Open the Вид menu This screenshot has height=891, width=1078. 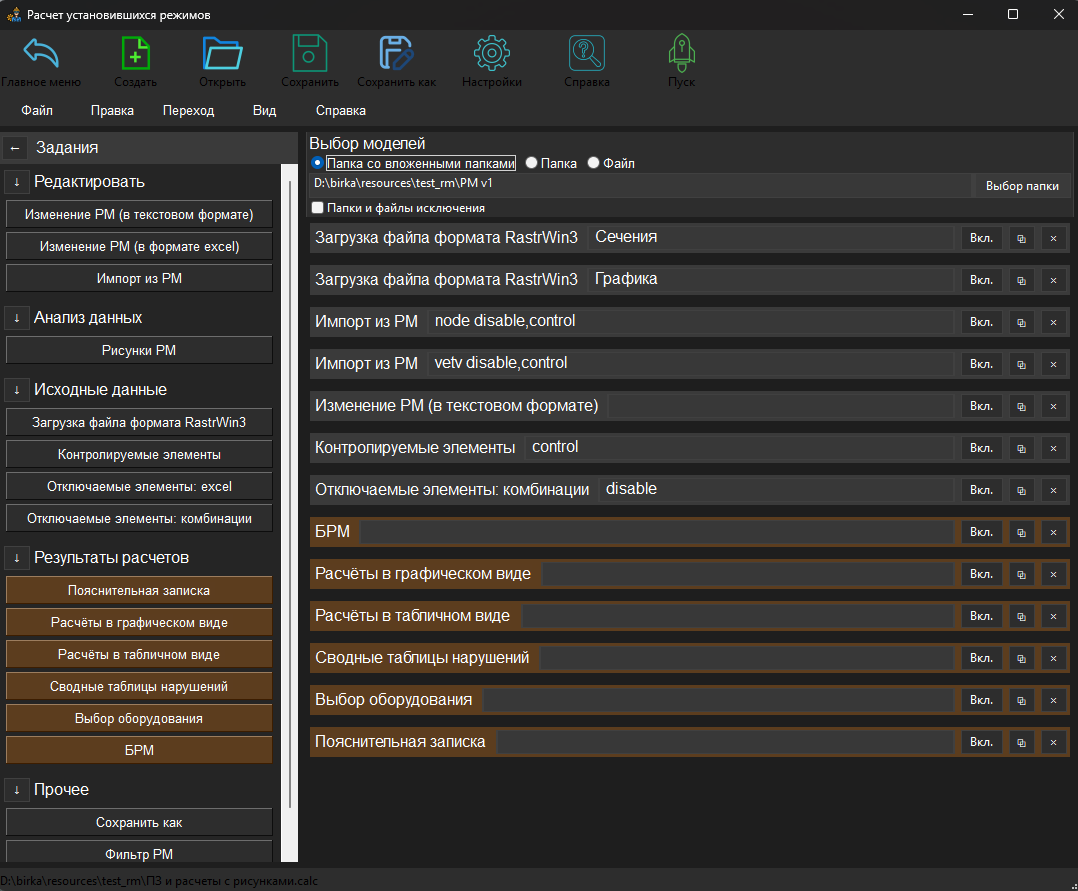tap(264, 111)
